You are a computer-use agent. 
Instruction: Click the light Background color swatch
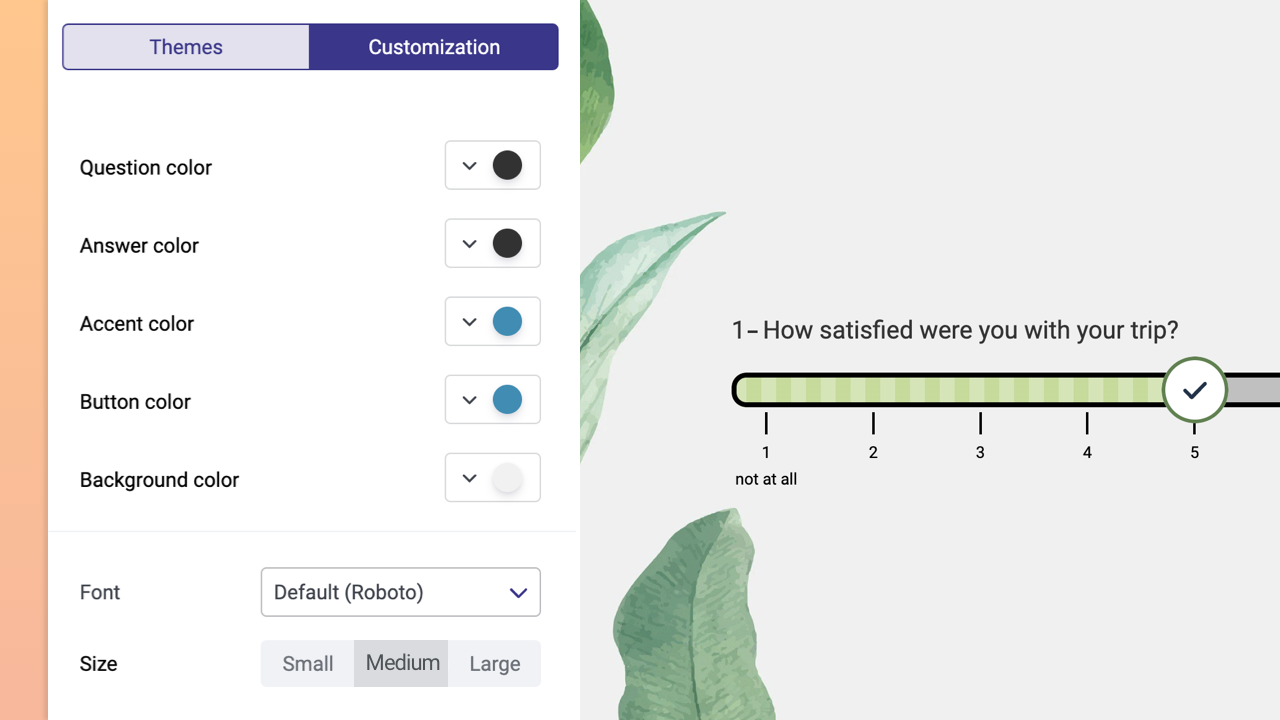click(x=507, y=477)
